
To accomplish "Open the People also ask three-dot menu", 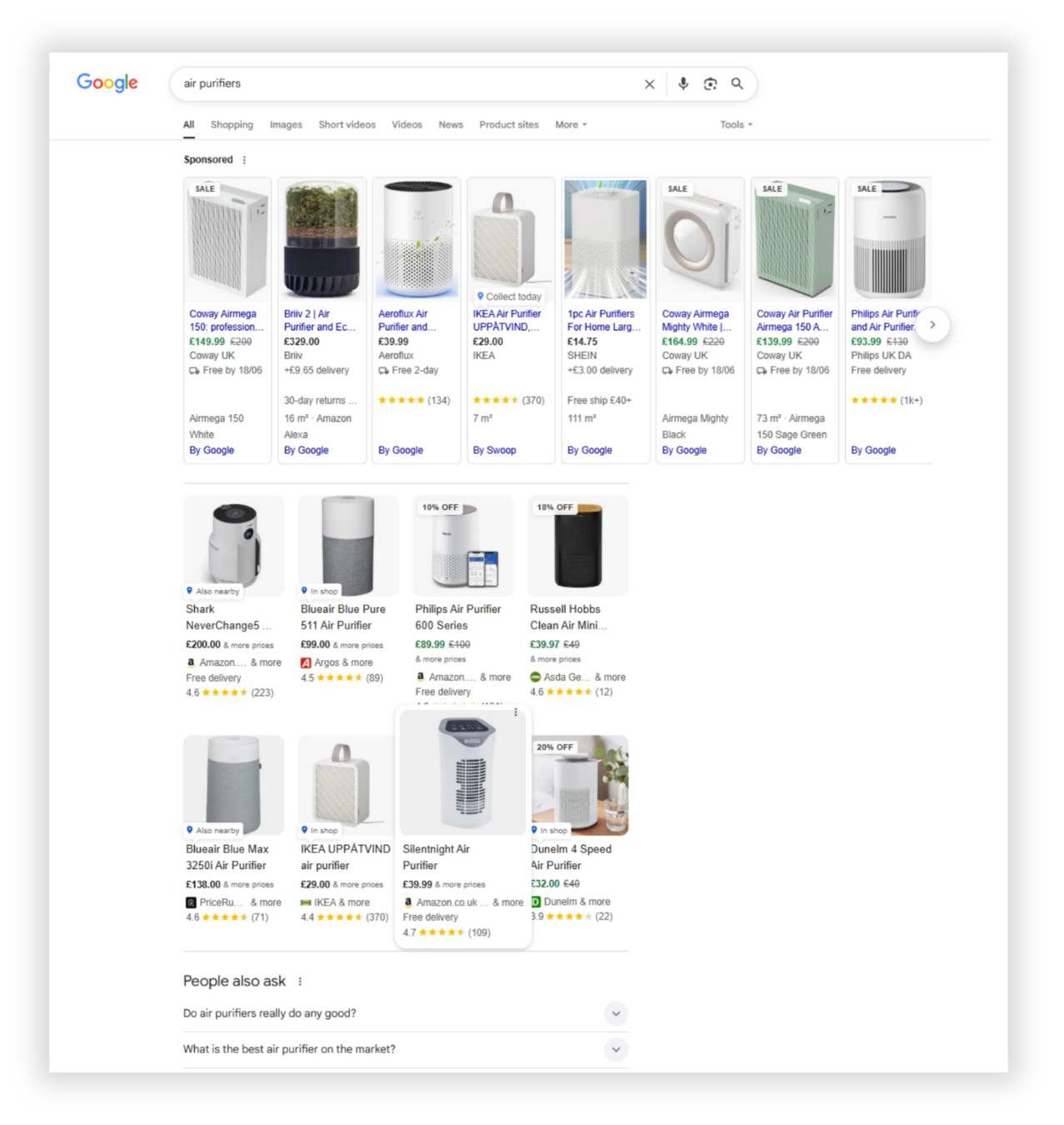I will click(x=301, y=981).
